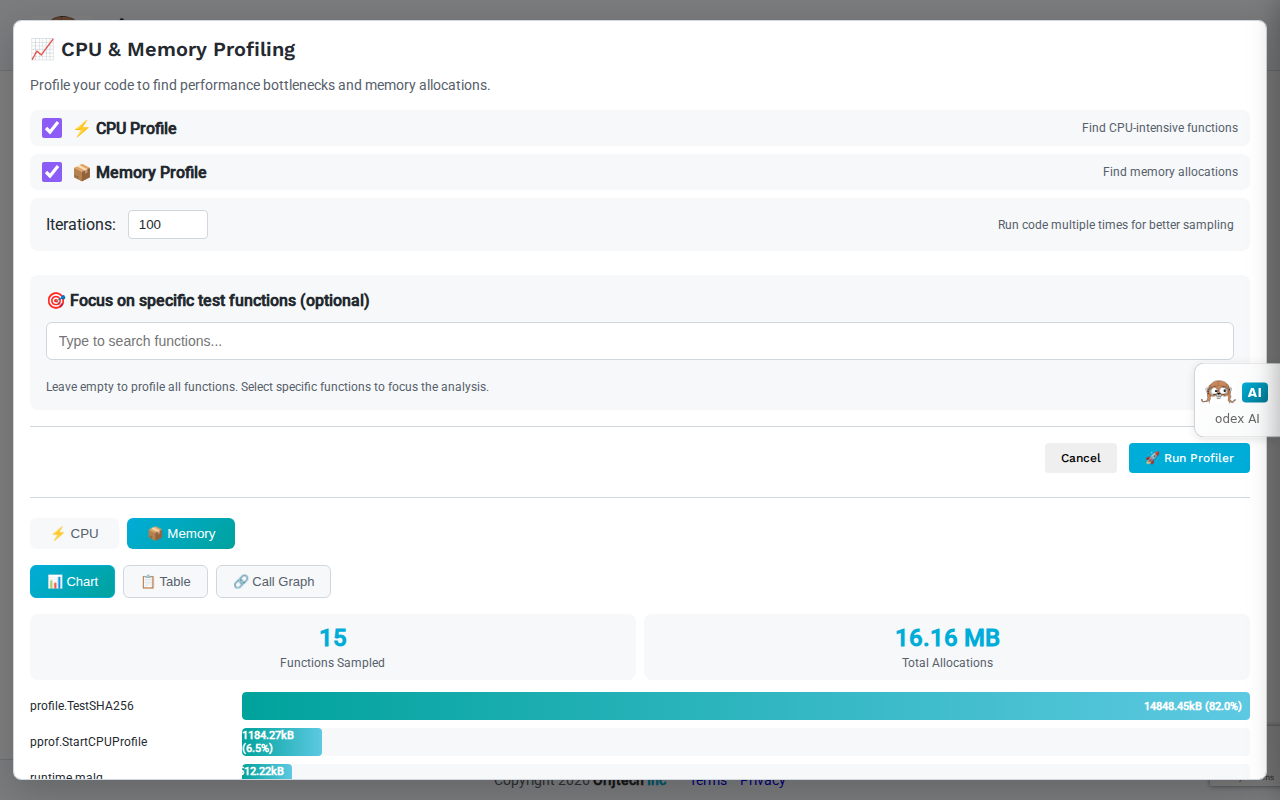
Task: Open the Terms link in the footer
Action: coord(708,780)
